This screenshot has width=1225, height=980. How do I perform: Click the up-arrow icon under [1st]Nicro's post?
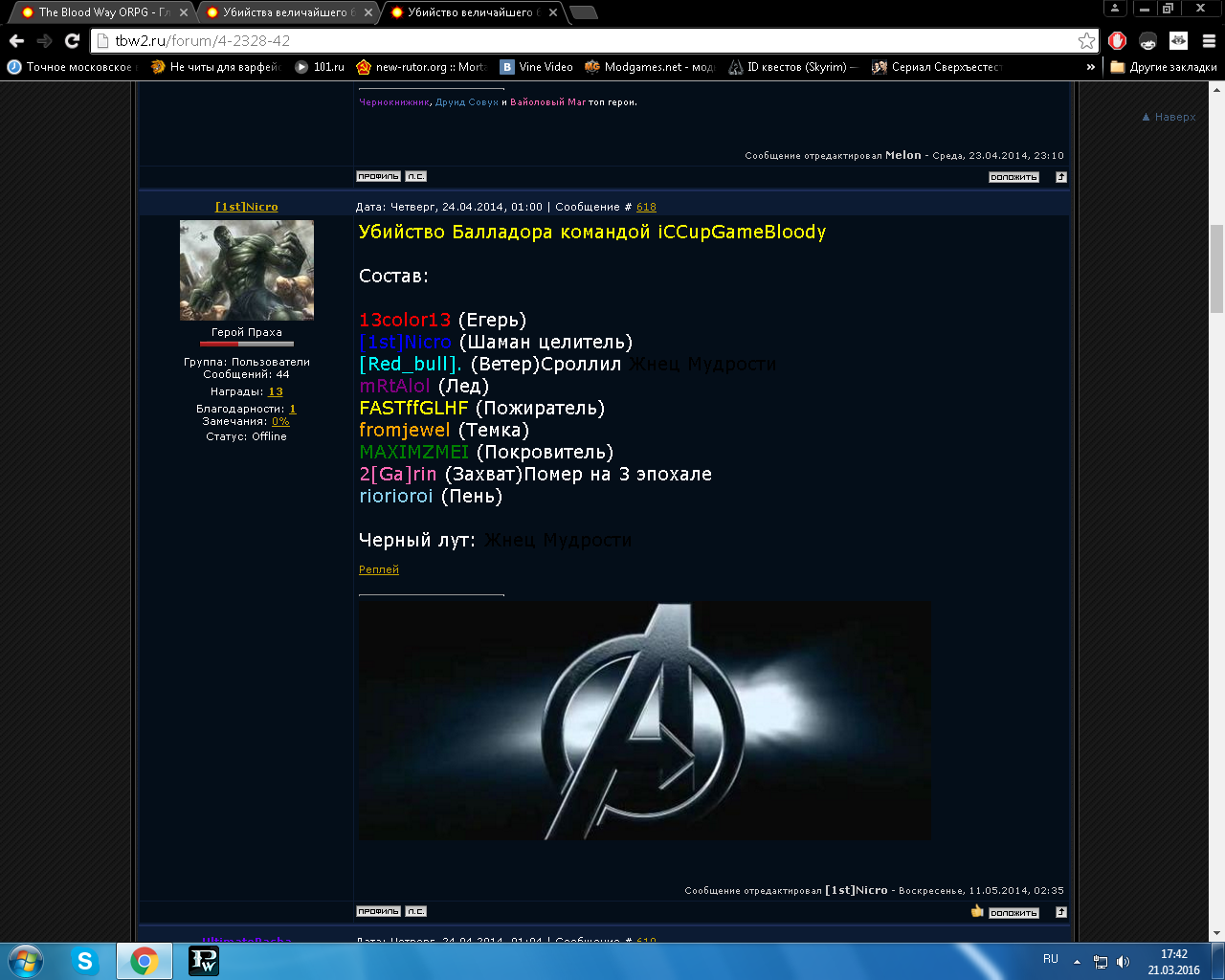[x=1060, y=912]
